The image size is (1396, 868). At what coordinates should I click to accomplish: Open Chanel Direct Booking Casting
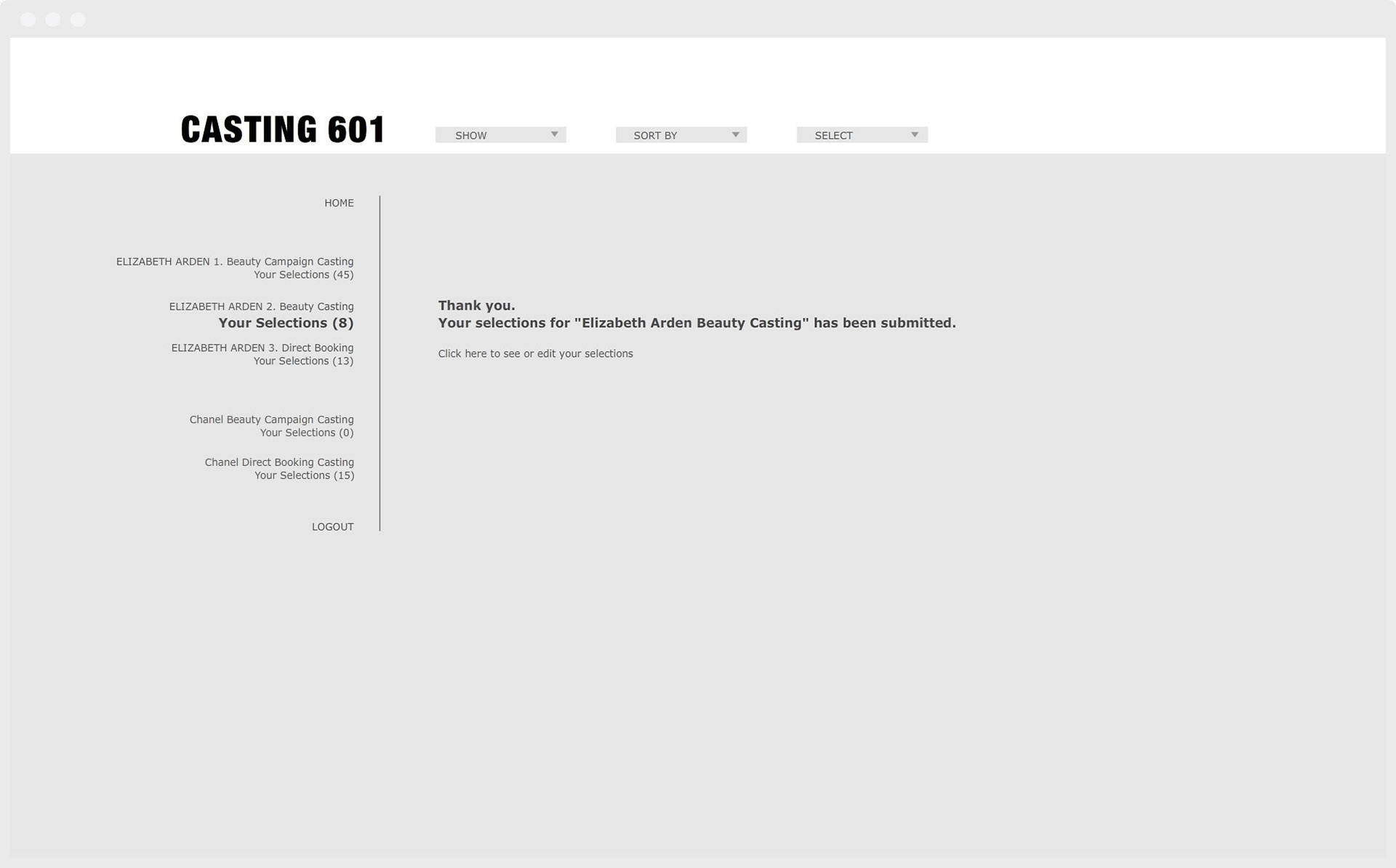coord(278,462)
